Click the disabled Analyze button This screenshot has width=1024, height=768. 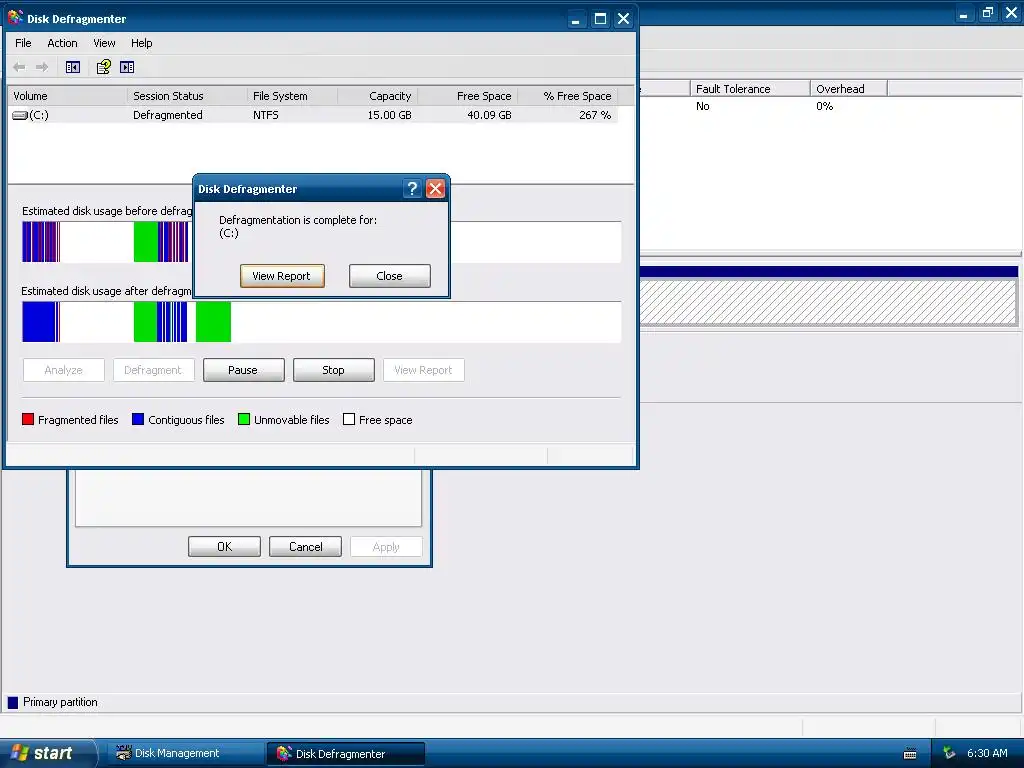pyautogui.click(x=63, y=370)
